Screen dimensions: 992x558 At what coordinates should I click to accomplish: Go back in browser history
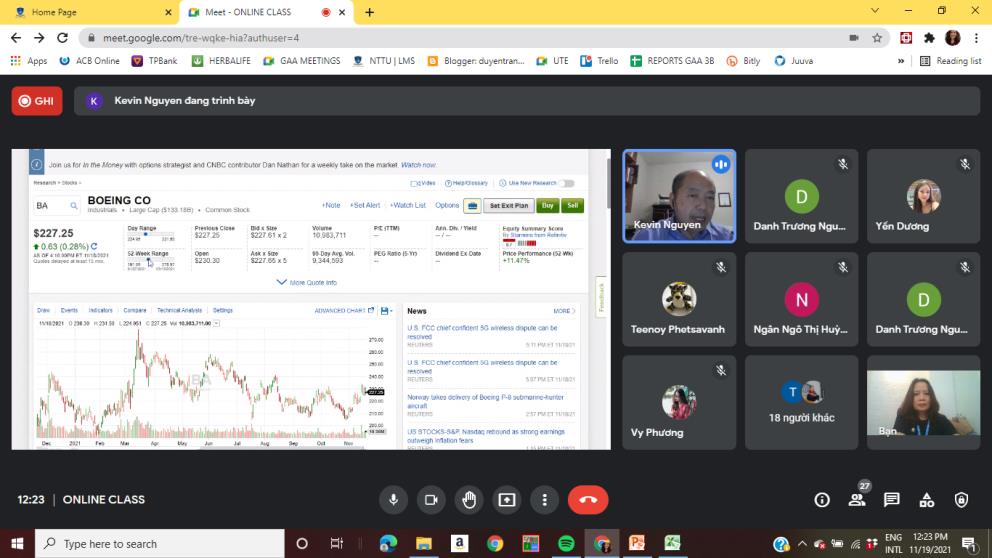(16, 38)
